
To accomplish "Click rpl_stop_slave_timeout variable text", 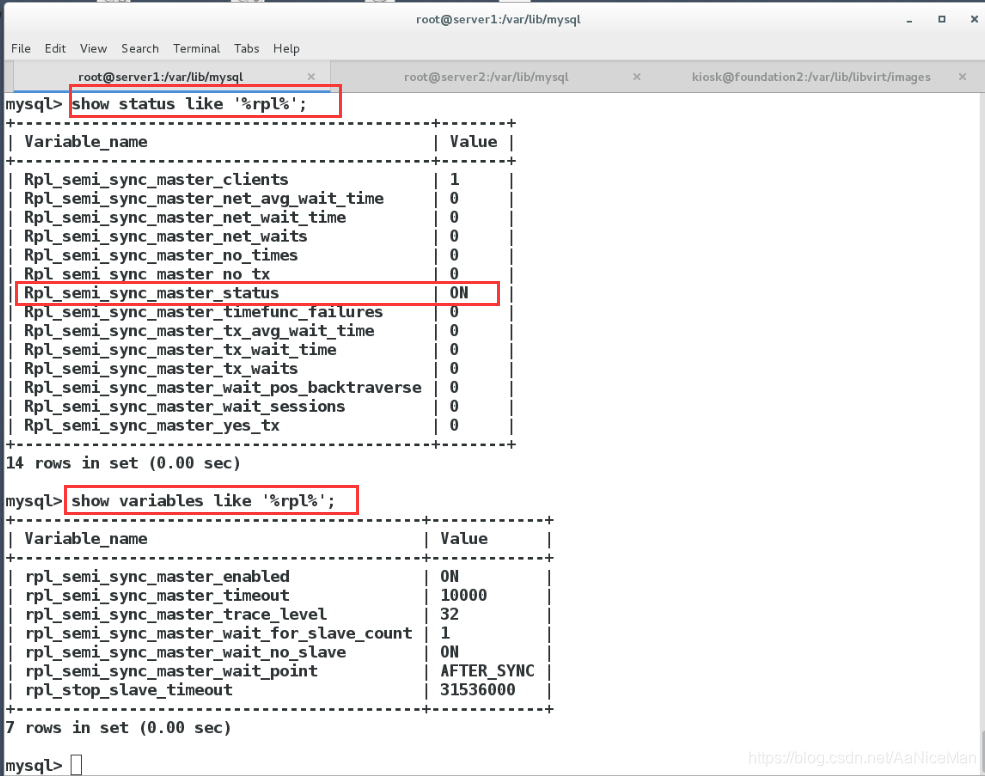I will click(x=129, y=689).
